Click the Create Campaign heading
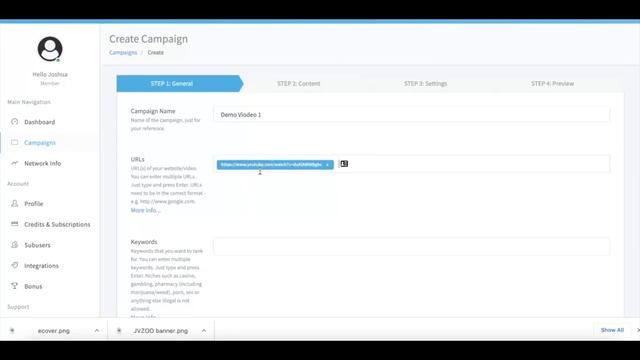This screenshot has height=360, width=640. (x=148, y=39)
